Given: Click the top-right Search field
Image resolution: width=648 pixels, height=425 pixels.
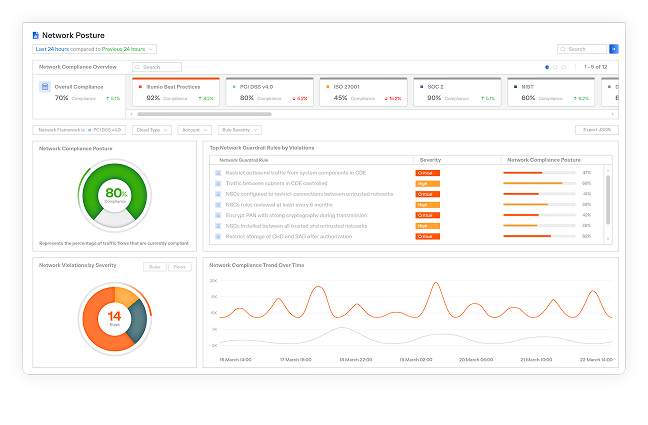Looking at the screenshot, I should click(582, 49).
